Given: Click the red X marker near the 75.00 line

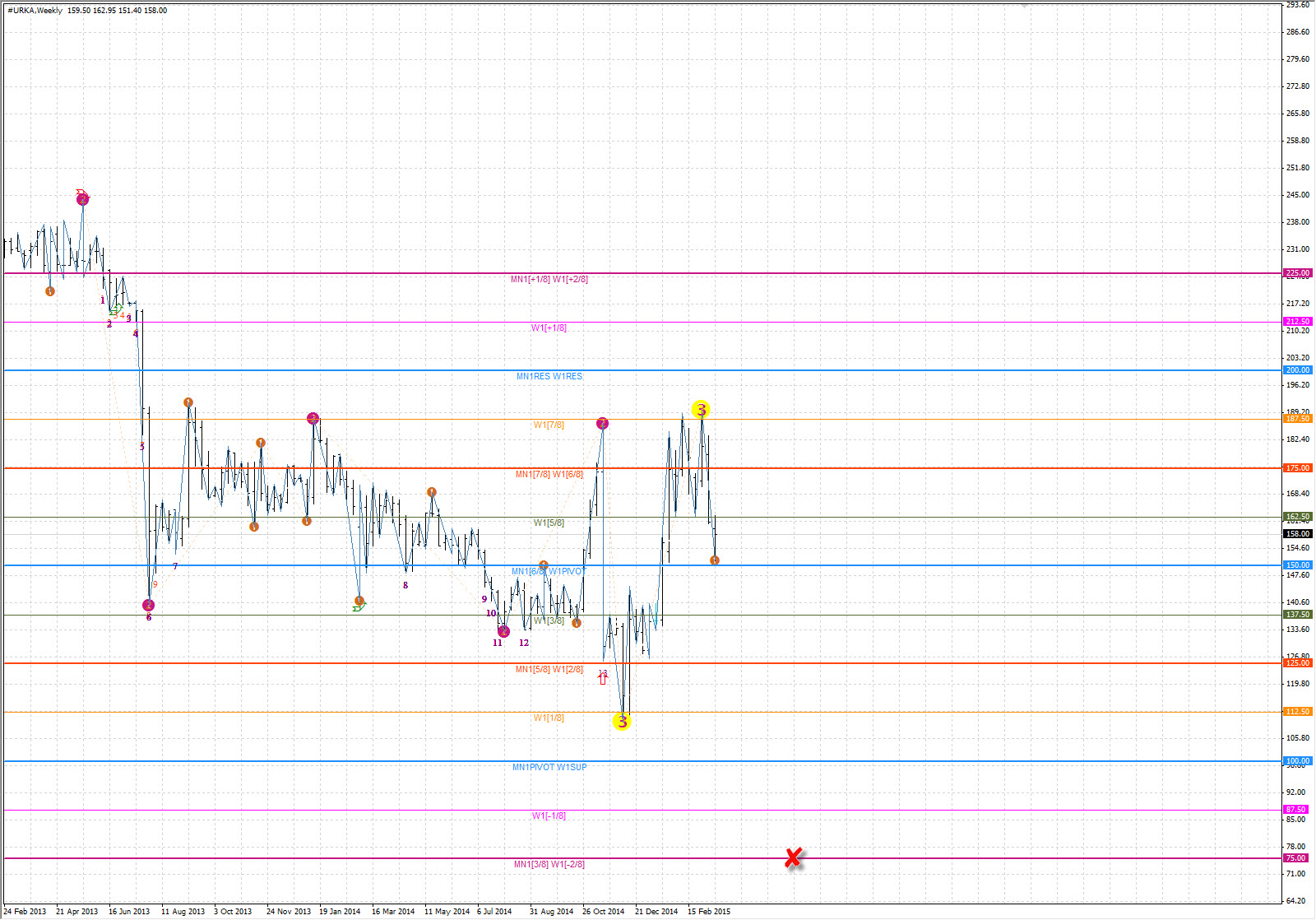Looking at the screenshot, I should coord(793,858).
